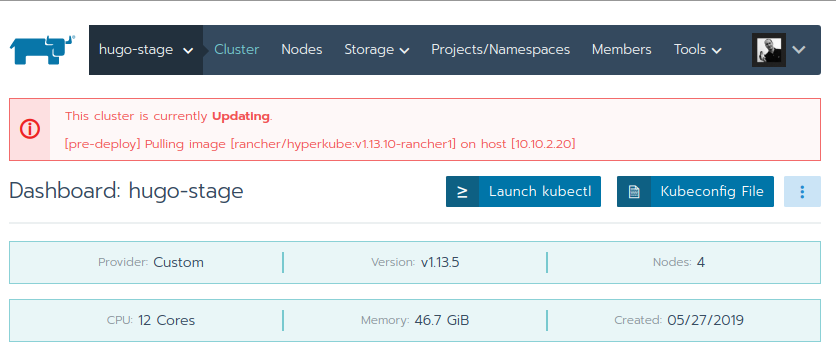
Task: Click the Dashboard: hugo-stage heading
Action: pyautogui.click(x=126, y=191)
